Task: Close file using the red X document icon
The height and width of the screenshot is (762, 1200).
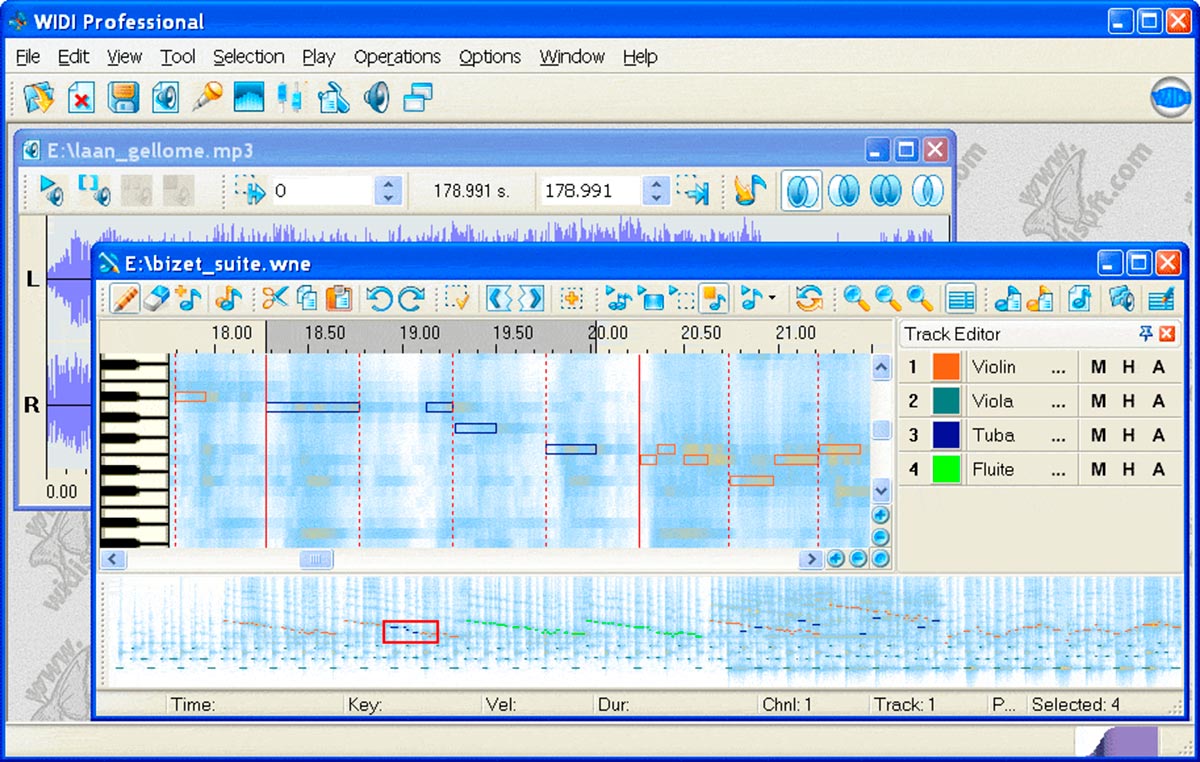Action: coord(81,97)
